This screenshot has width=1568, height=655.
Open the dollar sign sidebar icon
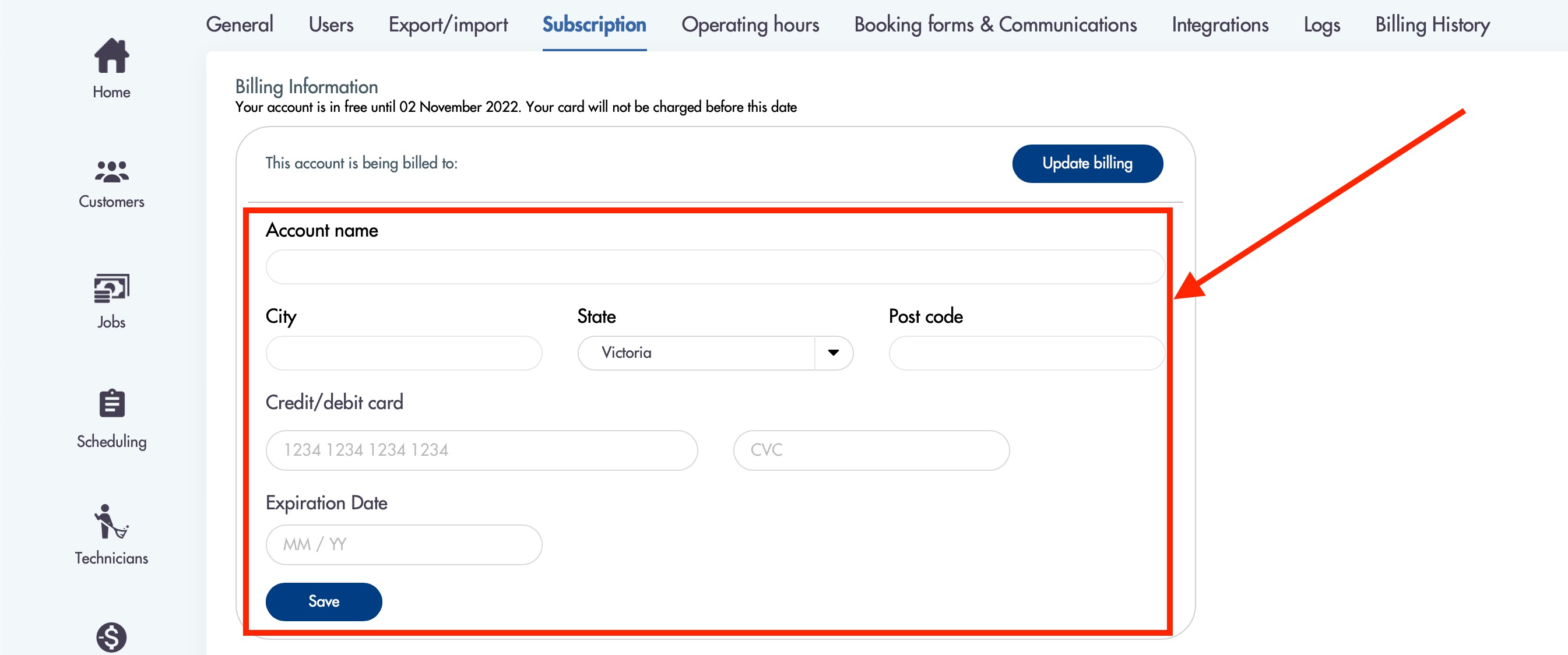pyautogui.click(x=111, y=638)
